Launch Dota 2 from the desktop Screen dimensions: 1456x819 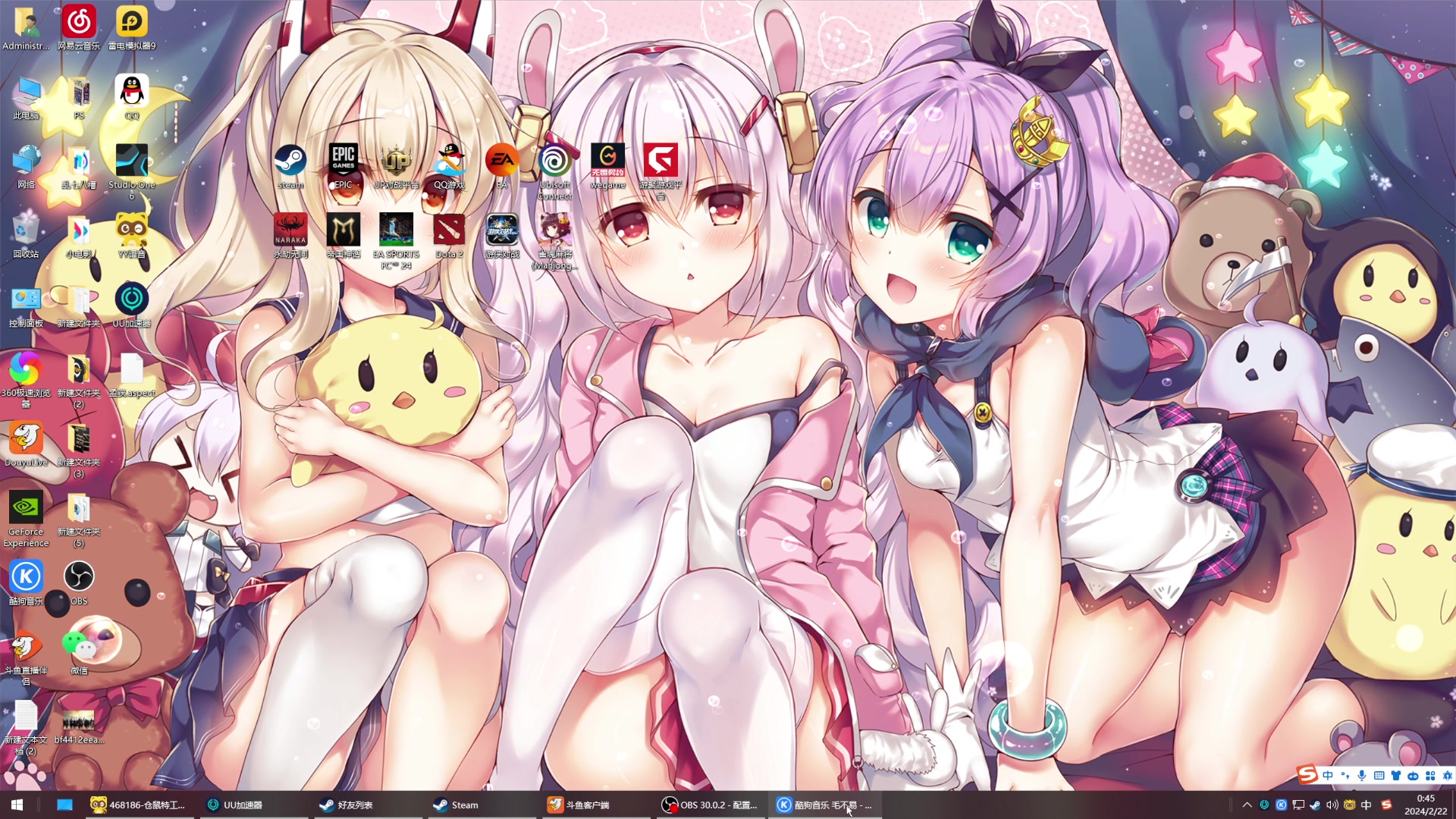point(449,230)
